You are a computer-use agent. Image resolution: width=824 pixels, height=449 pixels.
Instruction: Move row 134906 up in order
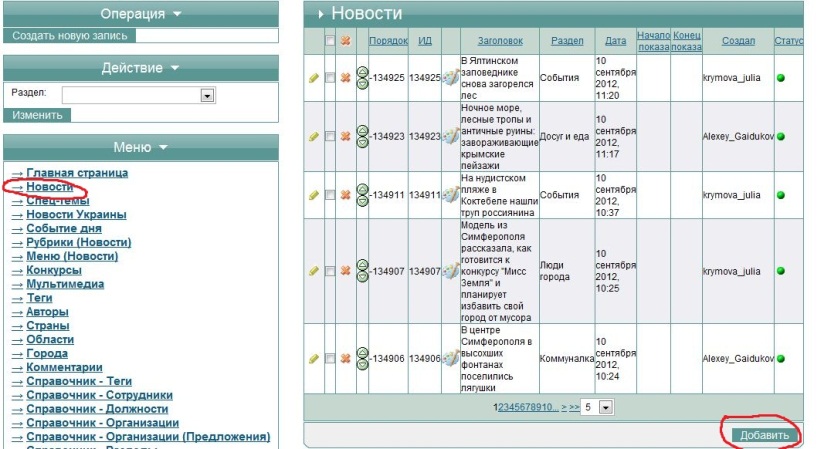click(x=363, y=353)
